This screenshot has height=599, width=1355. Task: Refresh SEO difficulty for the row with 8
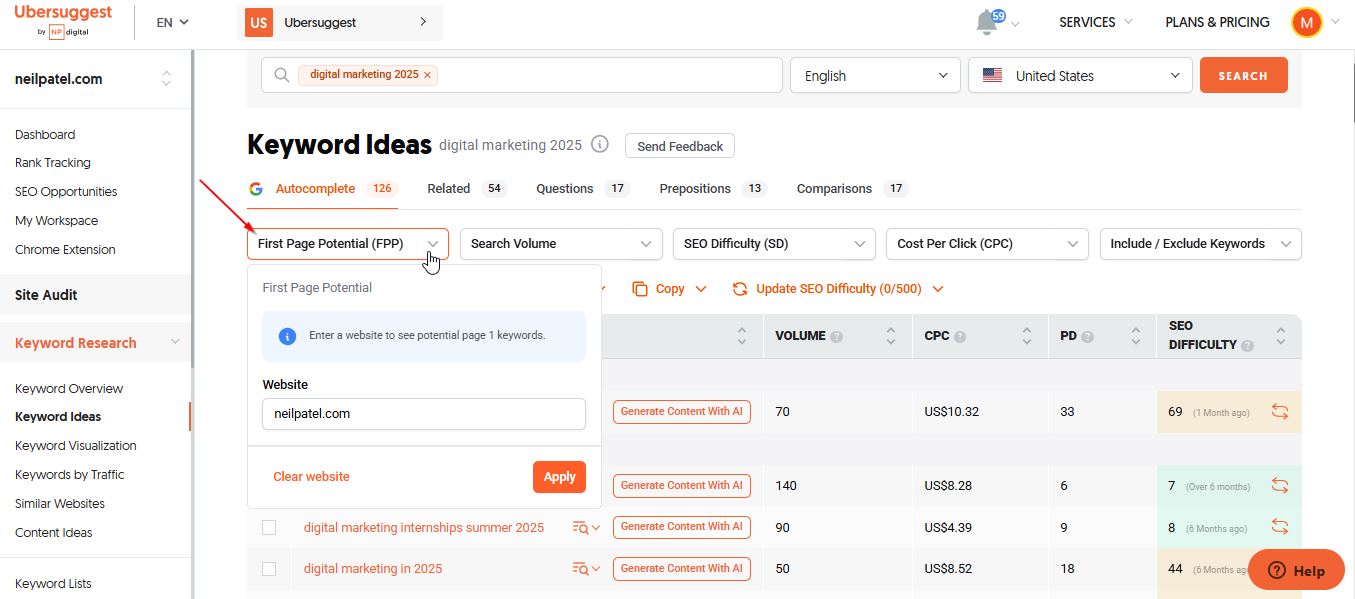click(x=1280, y=527)
